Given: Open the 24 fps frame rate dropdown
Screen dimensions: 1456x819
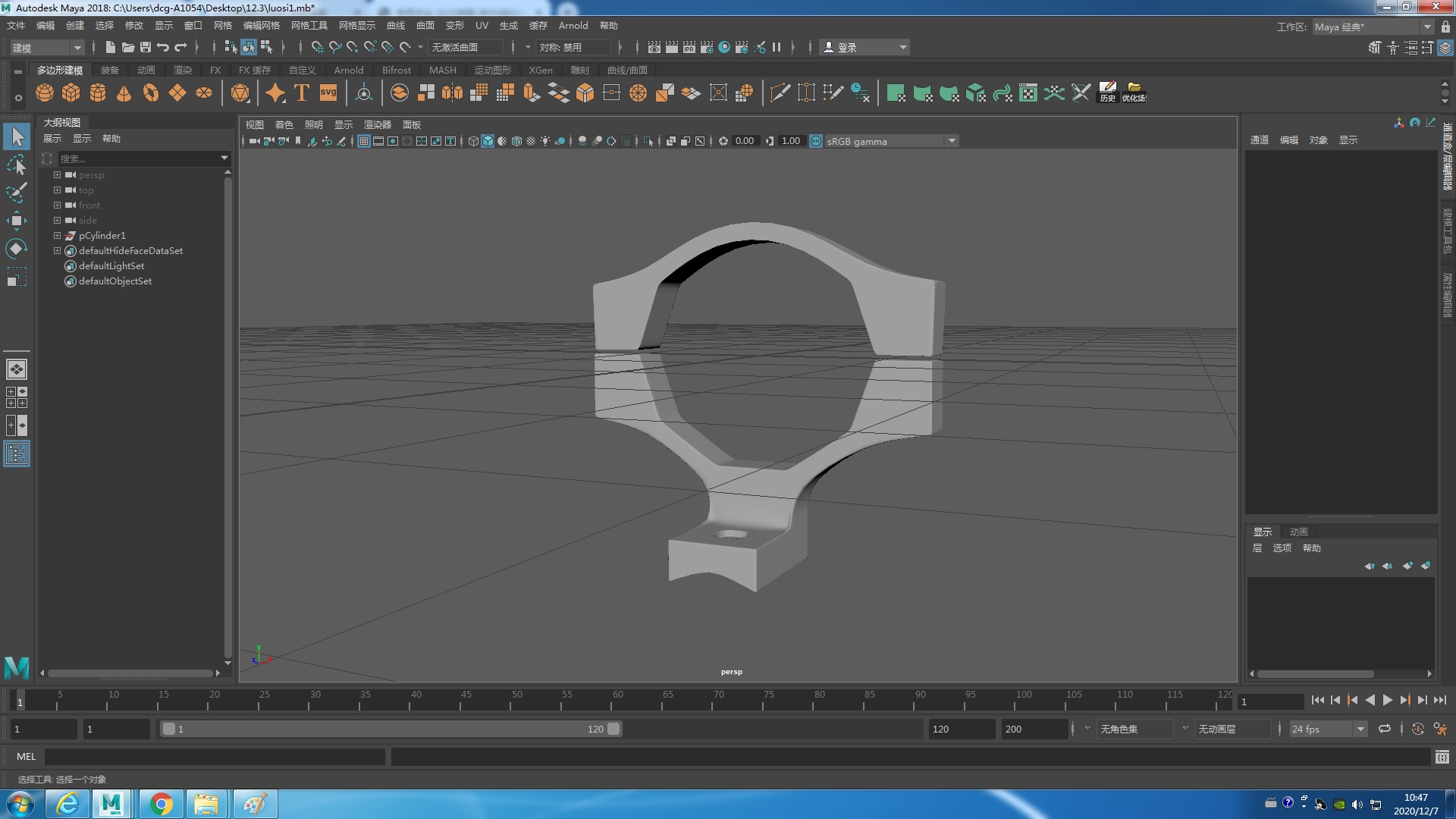Looking at the screenshot, I should (x=1329, y=729).
